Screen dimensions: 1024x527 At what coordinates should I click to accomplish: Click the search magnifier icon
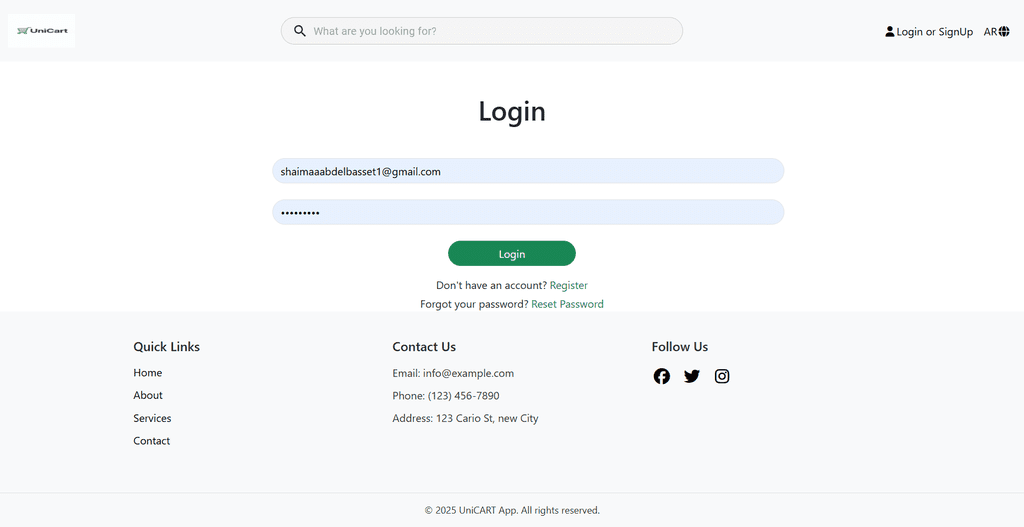coord(300,31)
